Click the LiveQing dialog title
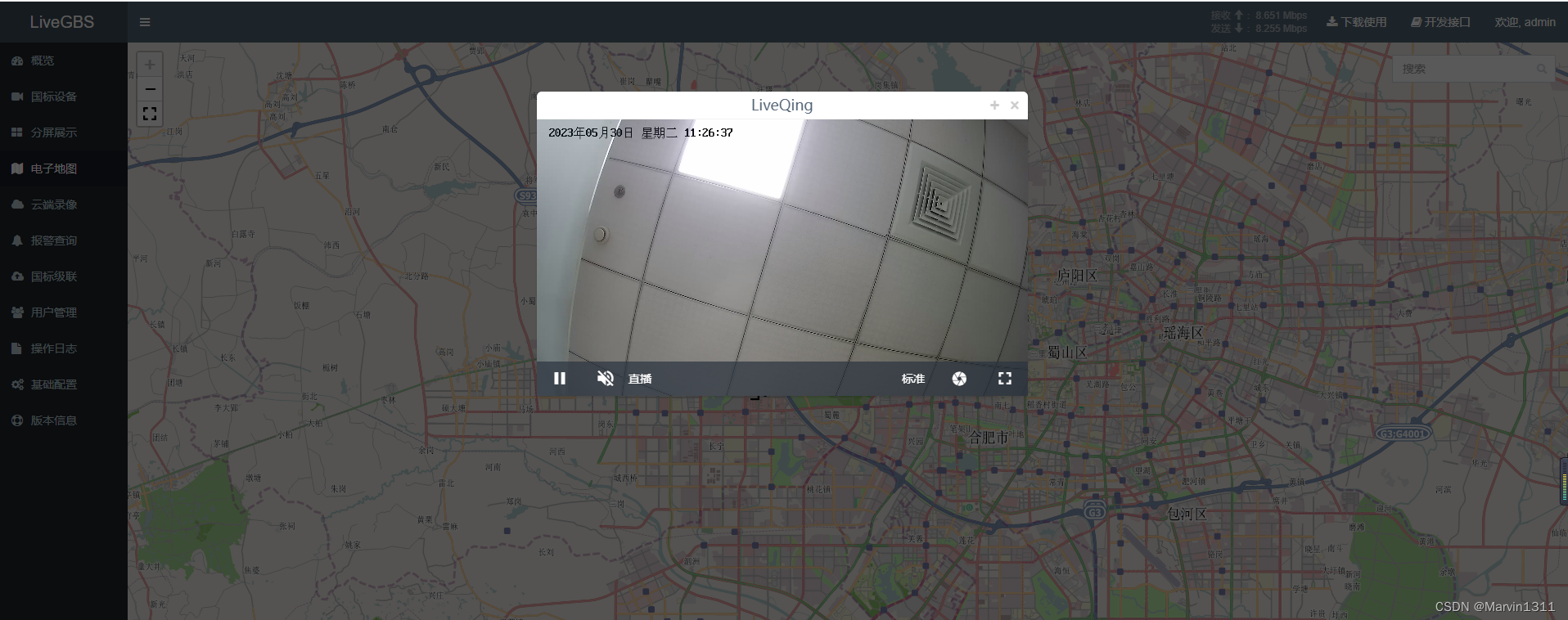 click(782, 105)
